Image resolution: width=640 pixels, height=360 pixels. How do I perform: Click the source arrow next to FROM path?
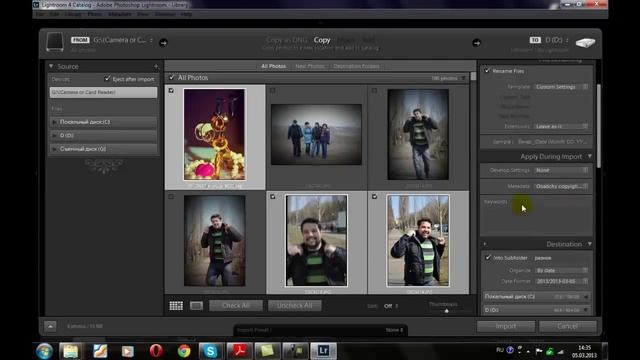click(163, 42)
